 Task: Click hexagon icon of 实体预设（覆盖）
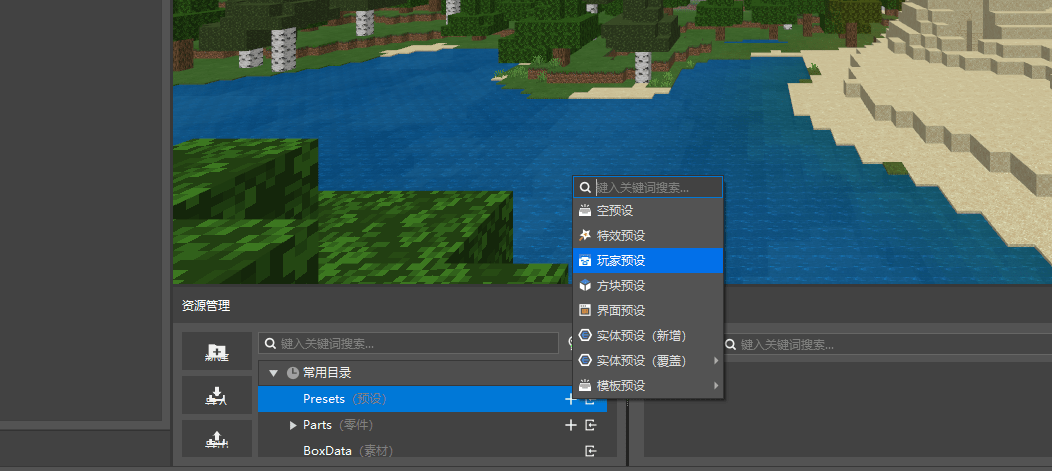click(585, 361)
